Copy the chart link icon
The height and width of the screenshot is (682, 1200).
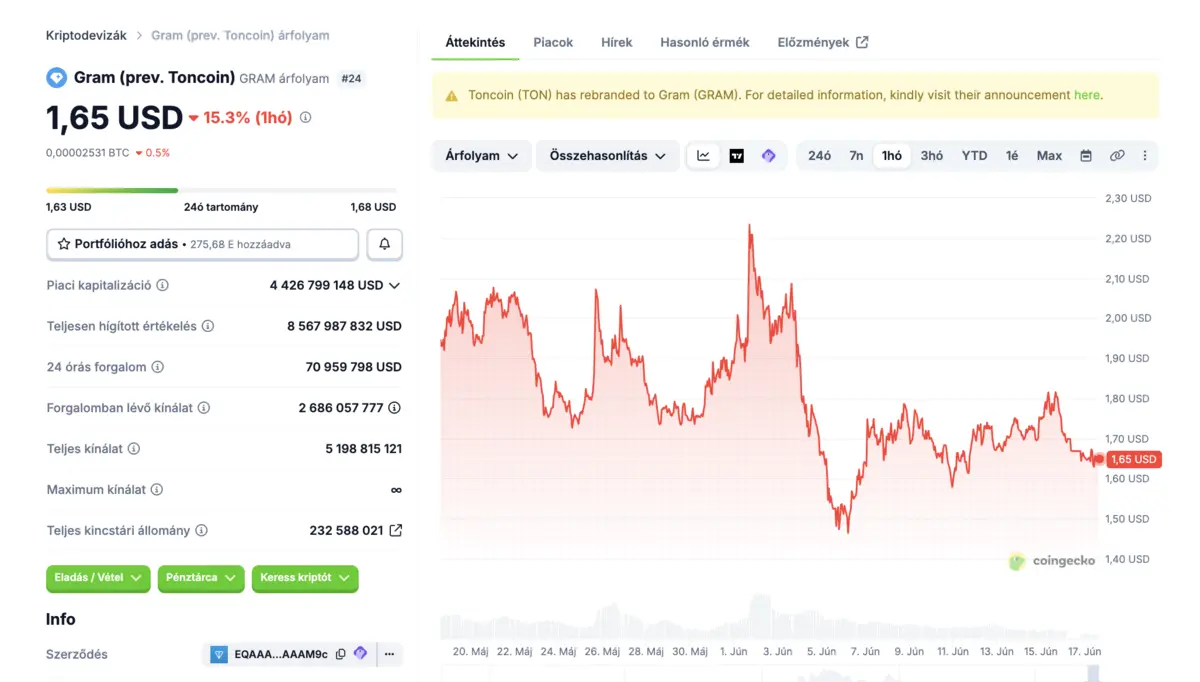[x=1117, y=156]
